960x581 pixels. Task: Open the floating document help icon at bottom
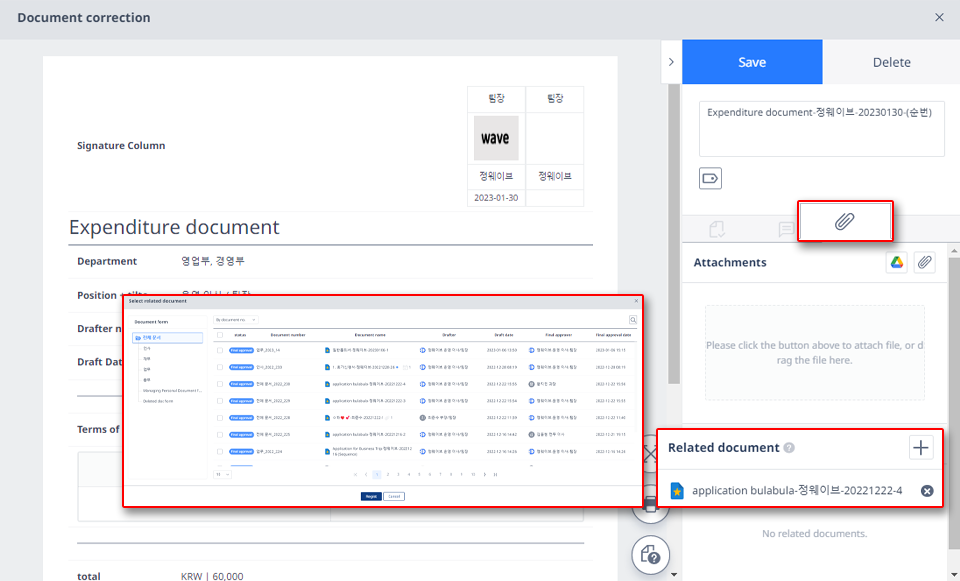click(652, 555)
